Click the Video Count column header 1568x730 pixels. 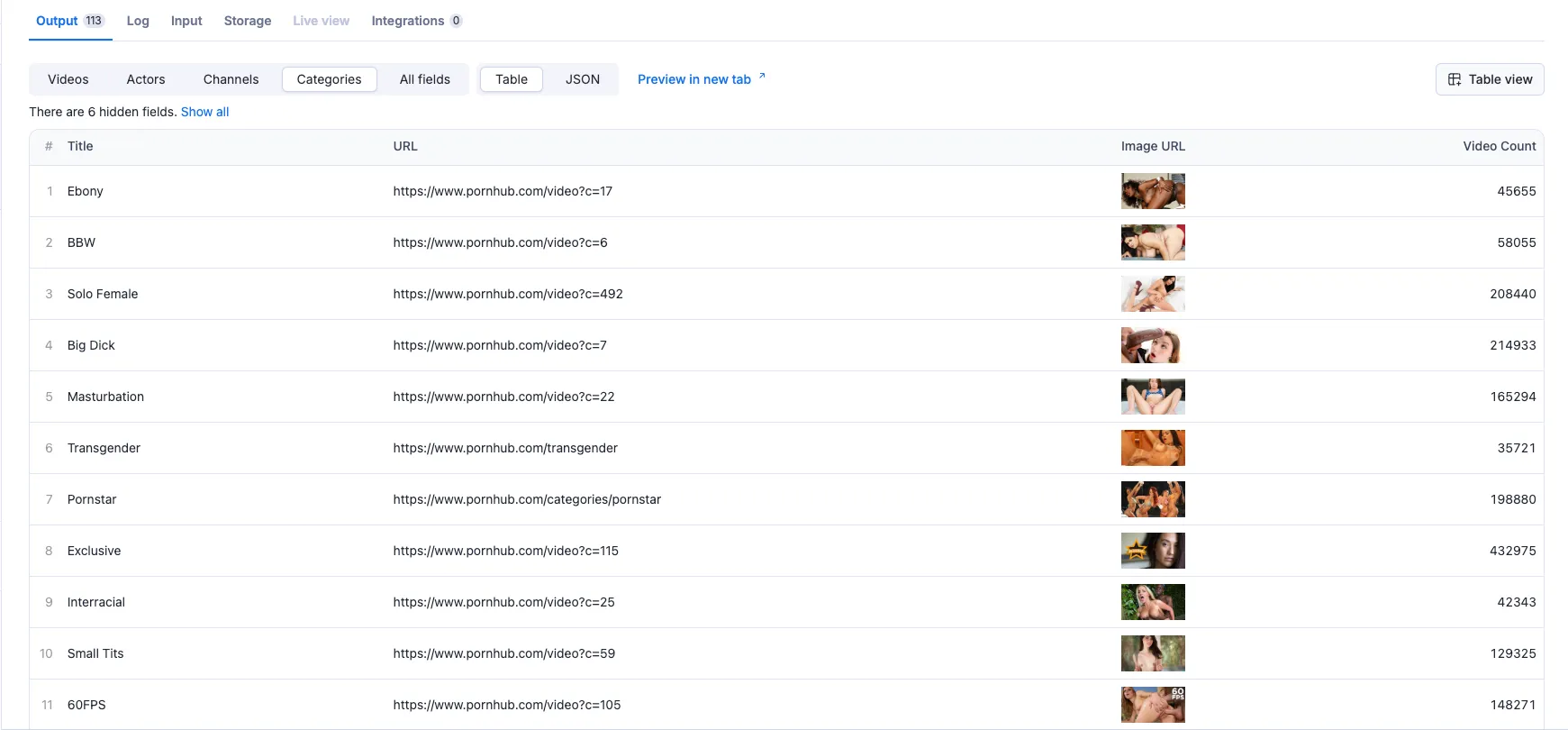[x=1500, y=146]
